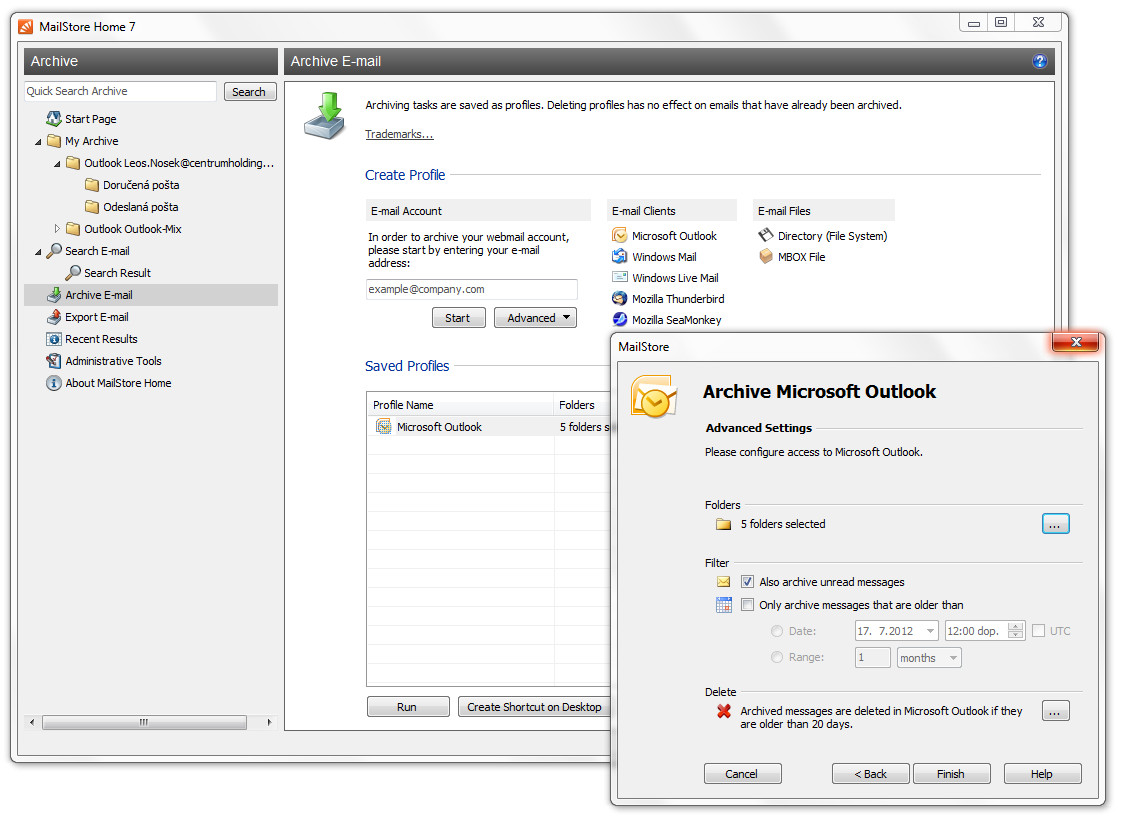The height and width of the screenshot is (817, 1121).
Task: Uncheck Also archive unread messages
Action: tap(747, 582)
